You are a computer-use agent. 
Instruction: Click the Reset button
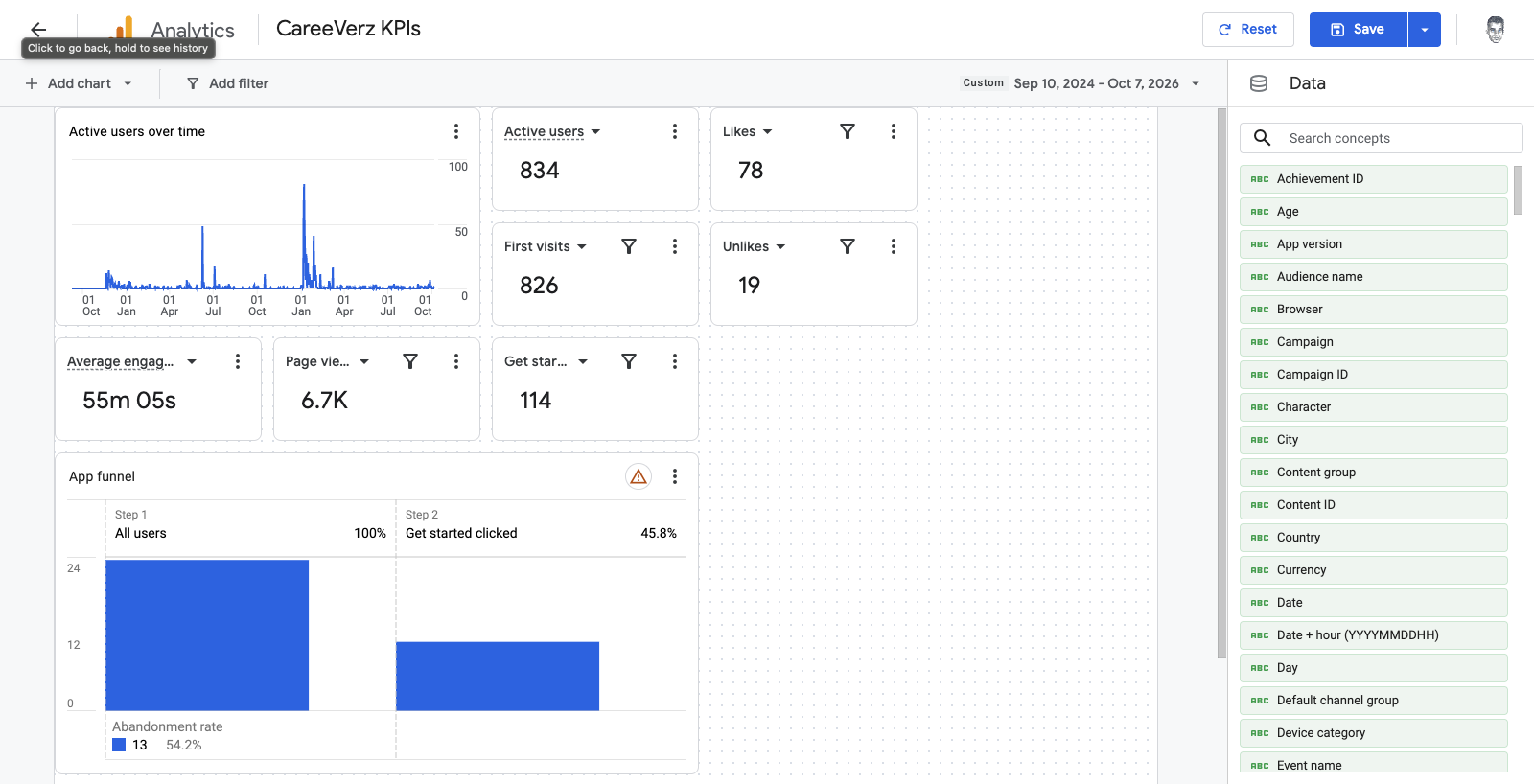pos(1247,30)
